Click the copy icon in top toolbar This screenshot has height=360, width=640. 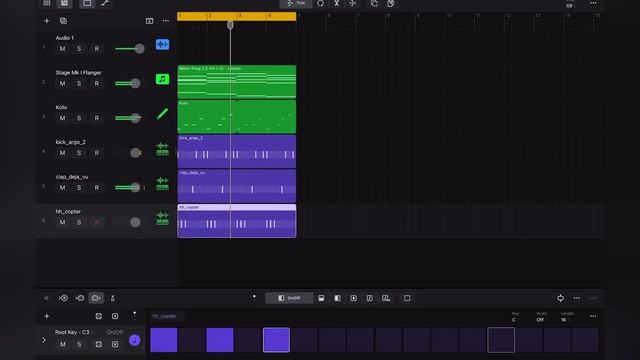pos(374,3)
